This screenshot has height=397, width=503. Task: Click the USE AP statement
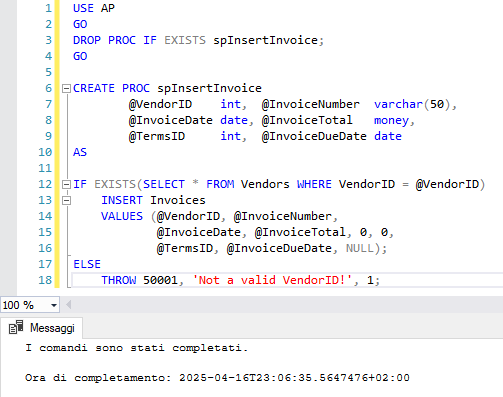pyautogui.click(x=94, y=8)
